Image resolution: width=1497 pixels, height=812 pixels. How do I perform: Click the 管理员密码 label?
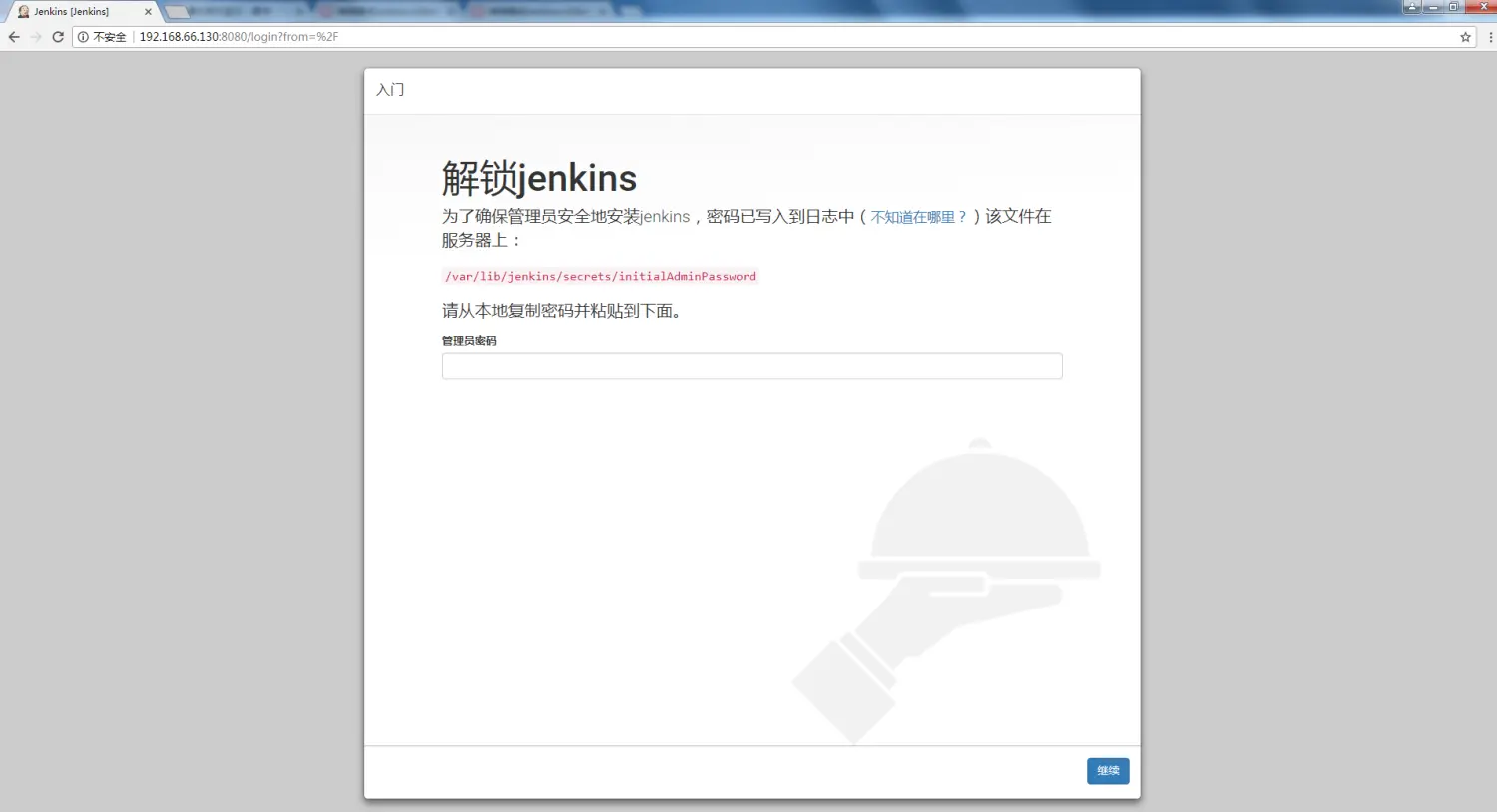(469, 341)
